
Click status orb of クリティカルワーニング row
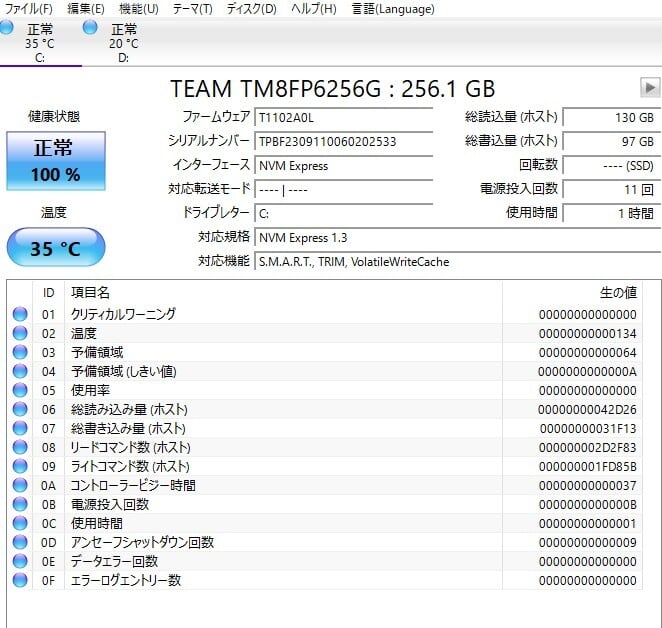tap(20, 314)
